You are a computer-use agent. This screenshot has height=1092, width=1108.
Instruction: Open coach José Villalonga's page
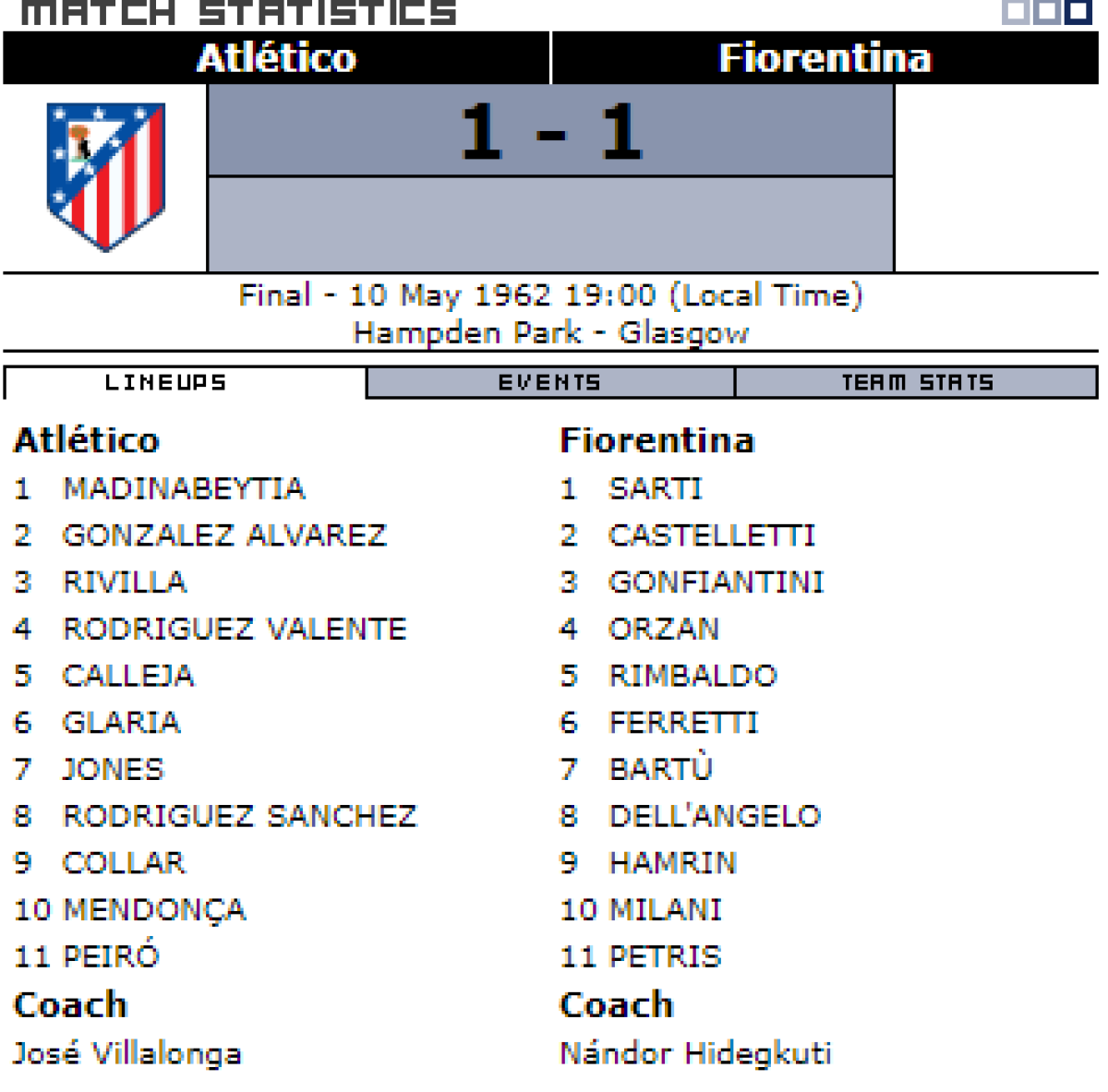127,1053
